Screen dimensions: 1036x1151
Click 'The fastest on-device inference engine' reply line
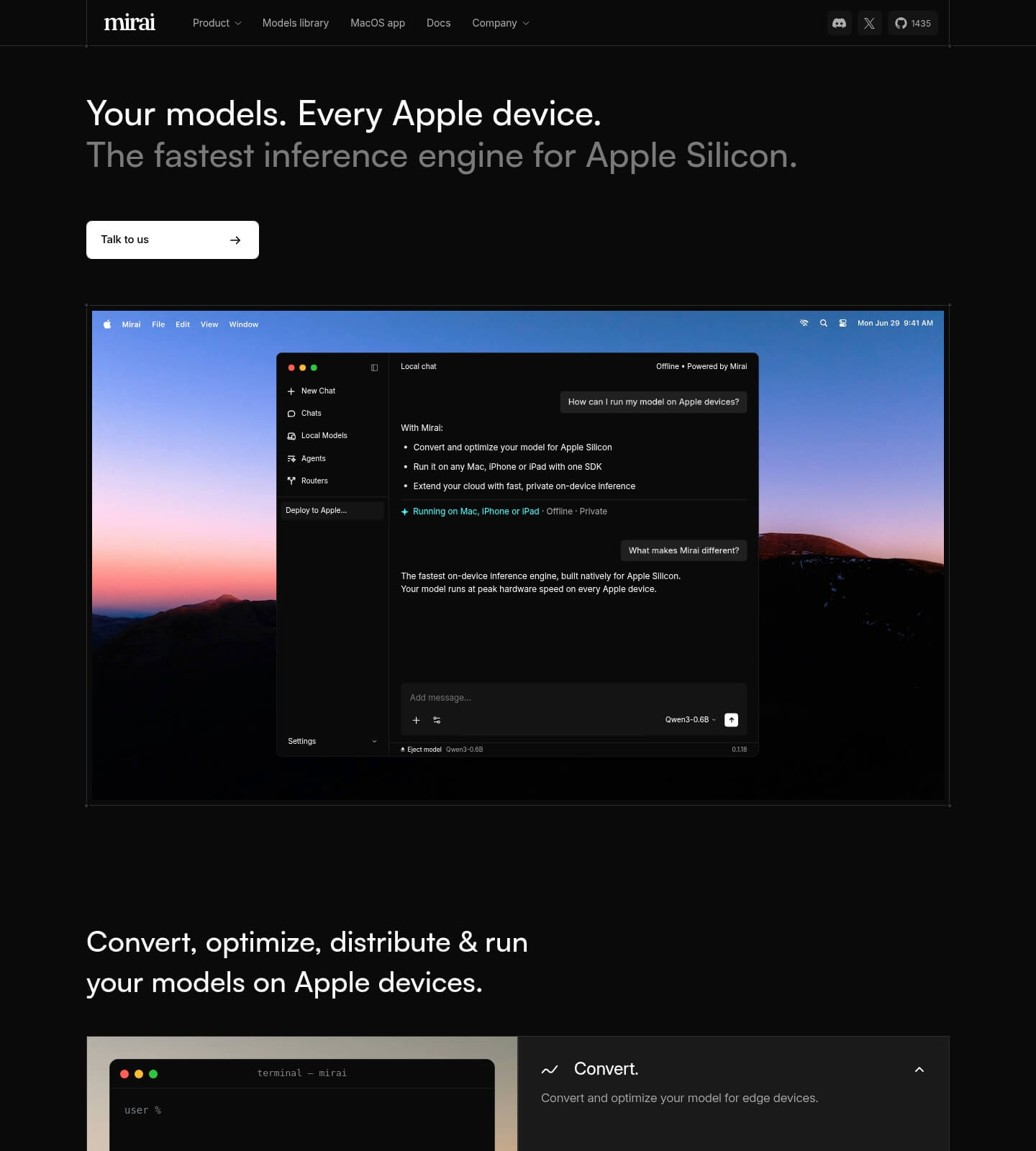(541, 576)
